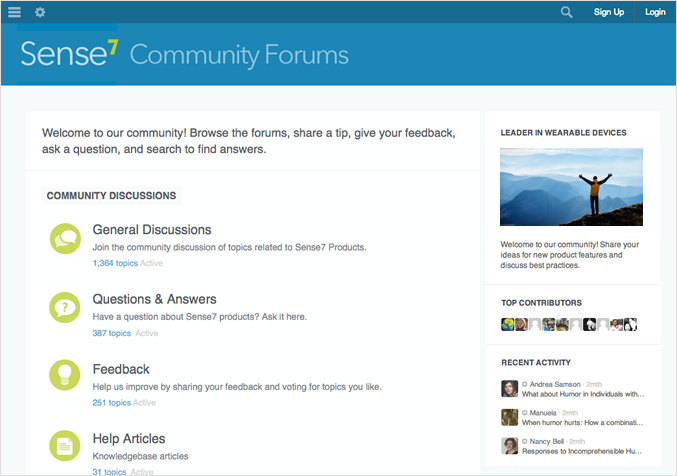Click the Questions & Answers question mark icon
This screenshot has height=476, width=677.
click(x=65, y=308)
